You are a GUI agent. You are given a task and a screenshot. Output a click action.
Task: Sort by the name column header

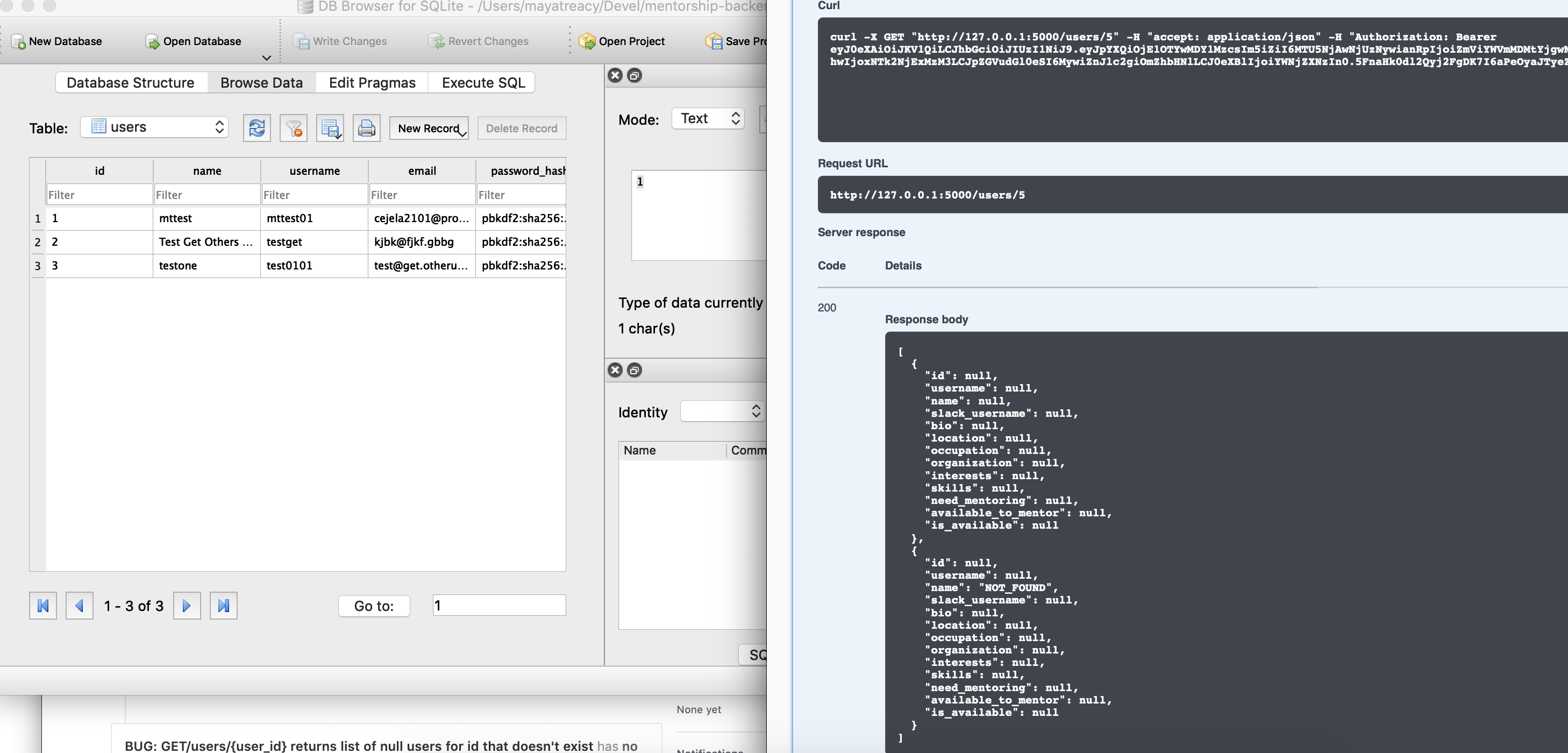point(207,171)
